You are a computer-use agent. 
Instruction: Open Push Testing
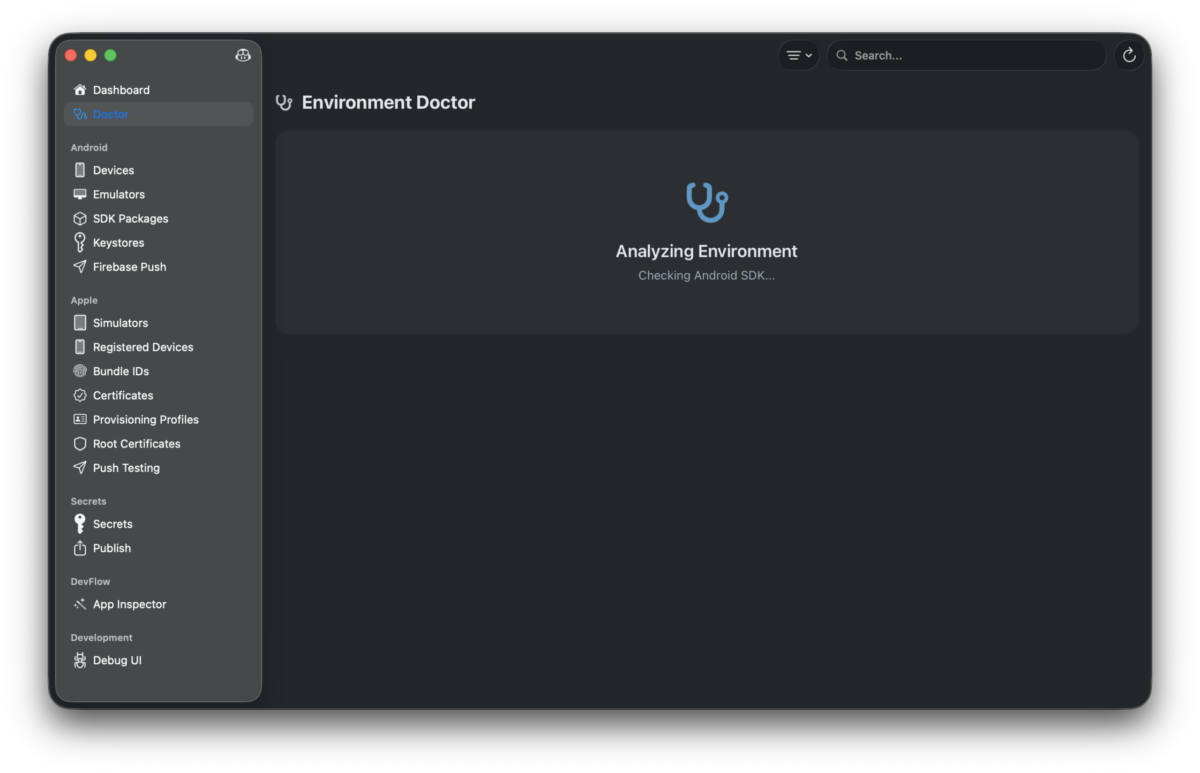point(158,468)
